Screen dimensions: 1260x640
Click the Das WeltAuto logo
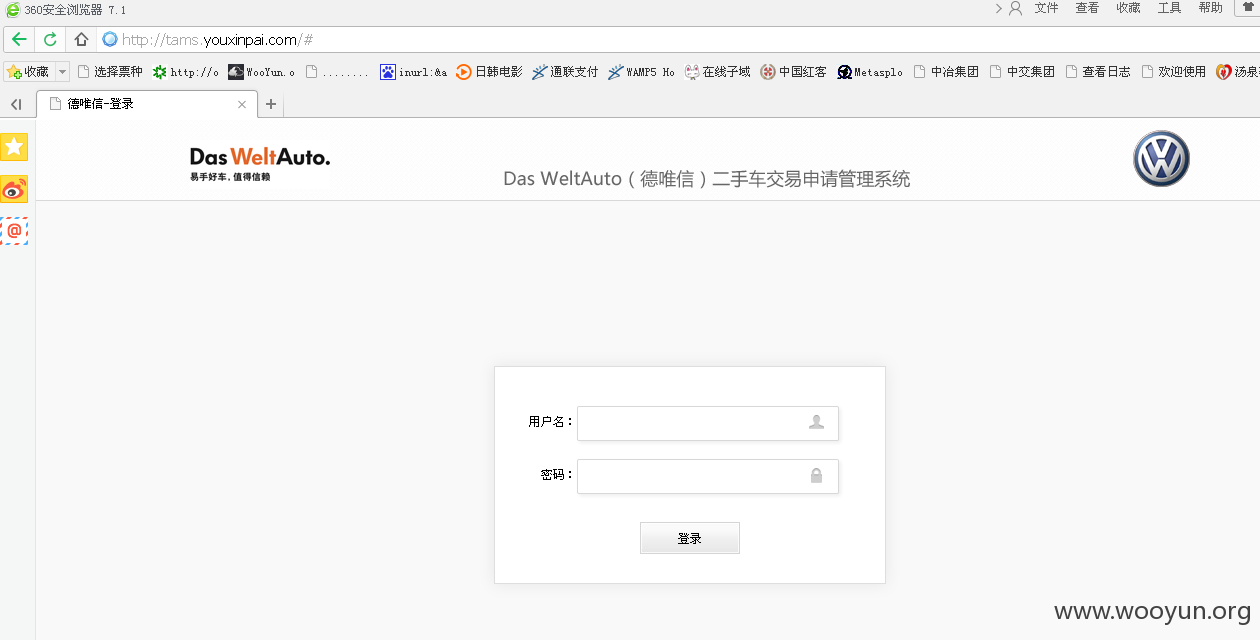pyautogui.click(x=260, y=164)
